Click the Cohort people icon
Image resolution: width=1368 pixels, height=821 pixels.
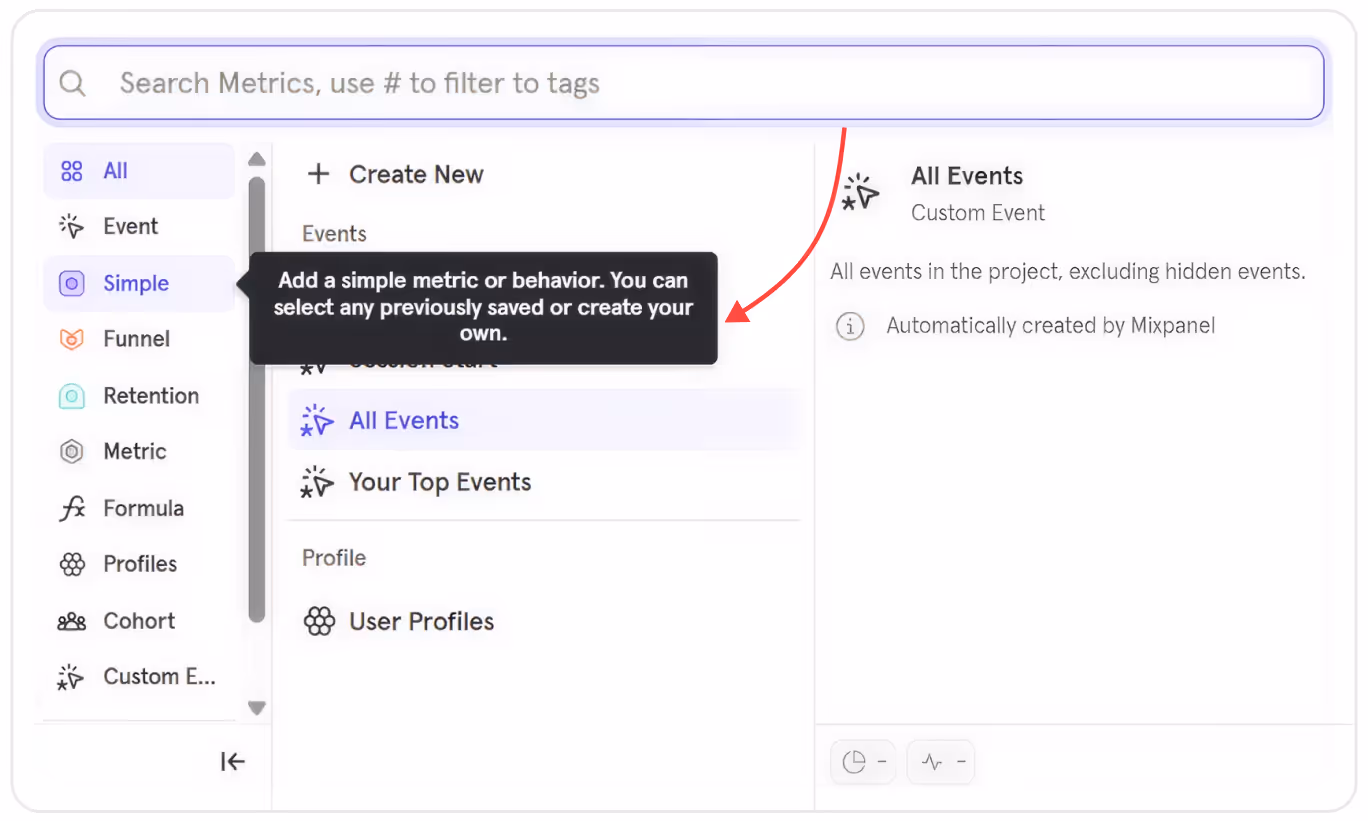click(72, 622)
